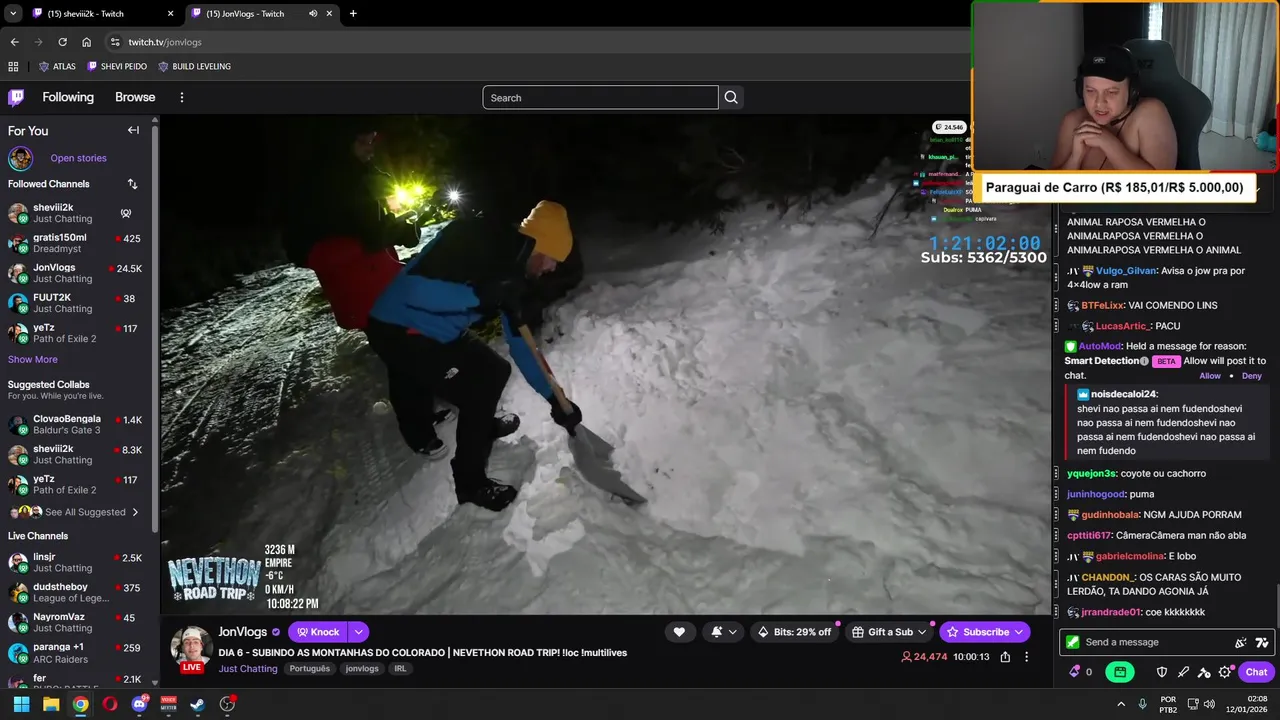
Task: Open Discord from taskbar
Action: pos(139,704)
